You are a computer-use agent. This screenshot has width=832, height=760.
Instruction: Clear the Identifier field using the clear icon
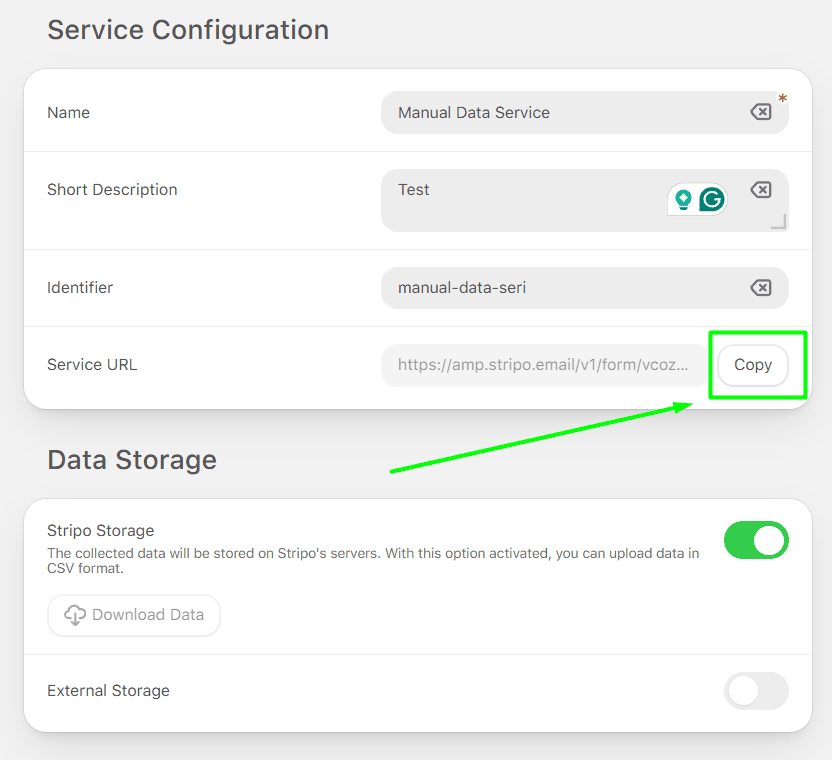tap(761, 287)
